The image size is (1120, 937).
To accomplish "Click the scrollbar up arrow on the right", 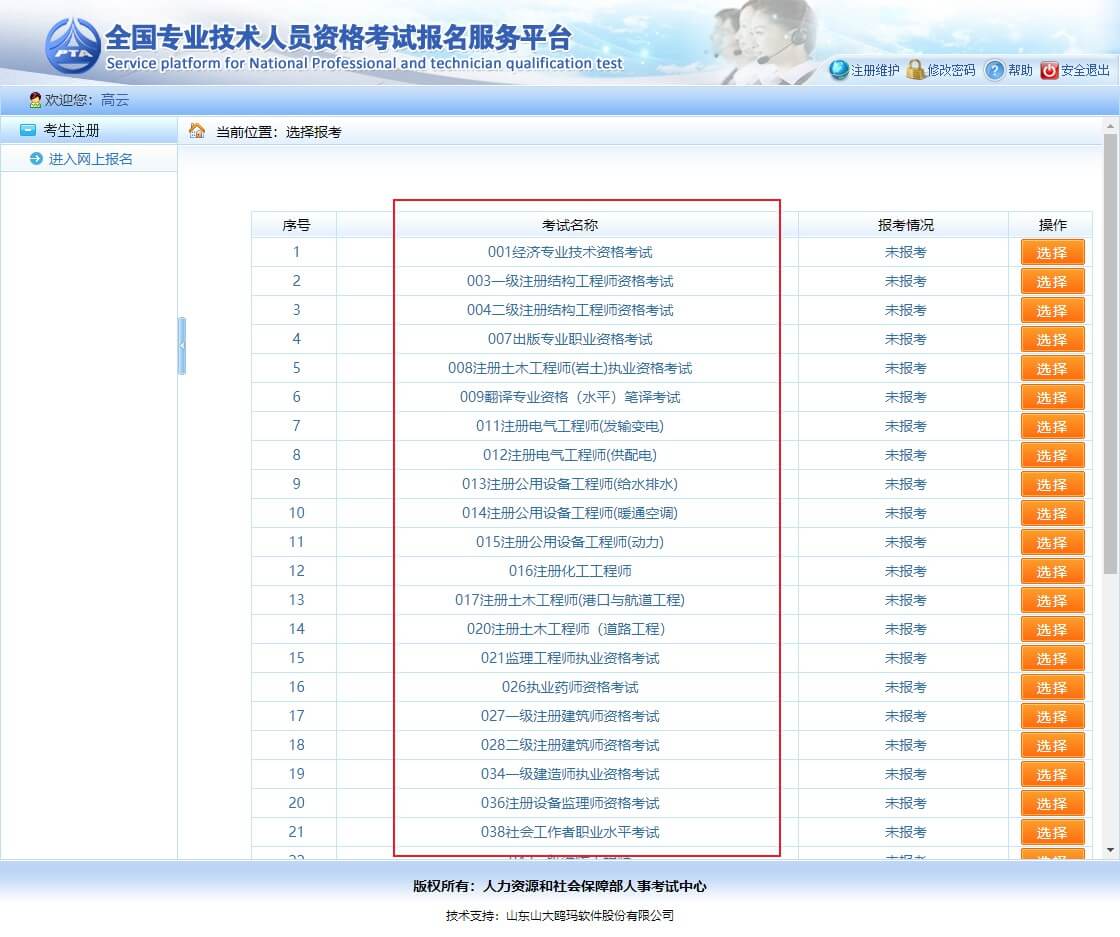I will click(1111, 126).
